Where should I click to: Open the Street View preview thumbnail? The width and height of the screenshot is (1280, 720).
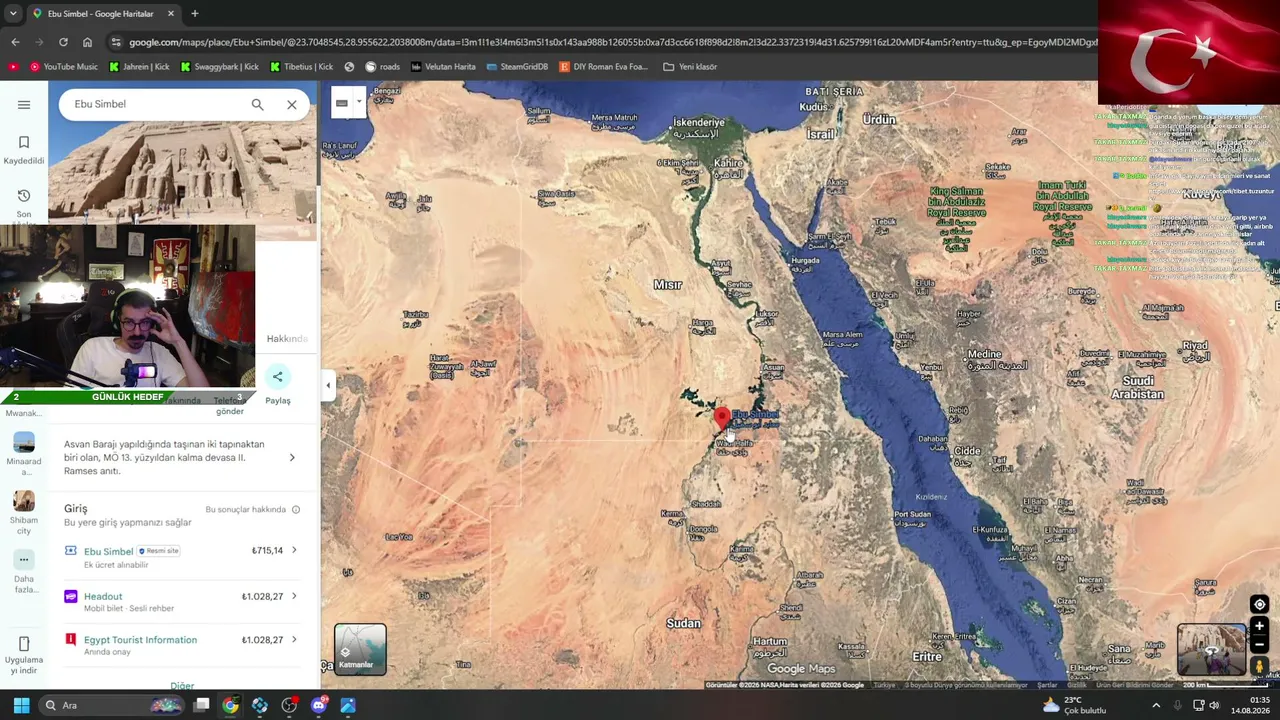tap(1211, 649)
